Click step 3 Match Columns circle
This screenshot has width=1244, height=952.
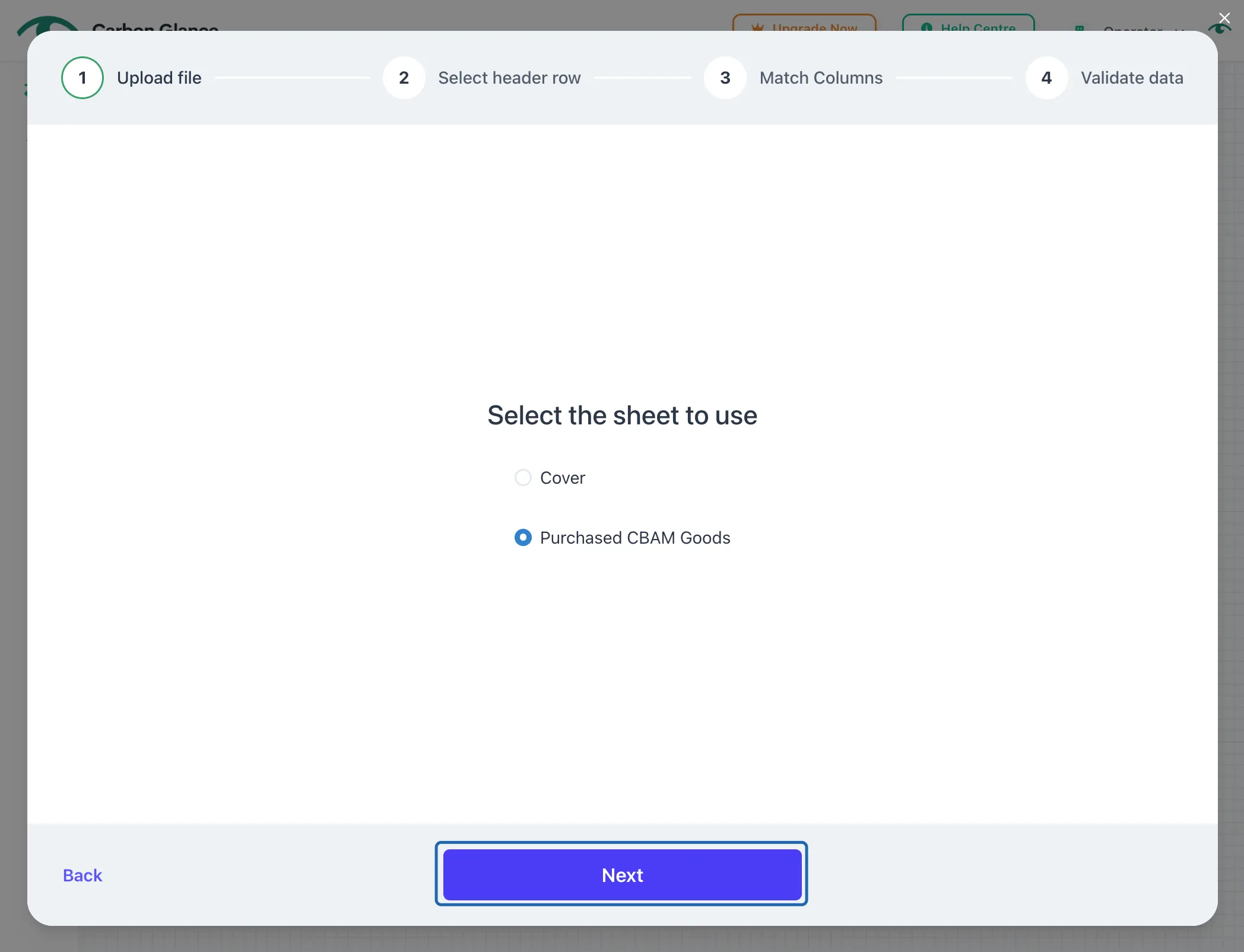point(725,78)
